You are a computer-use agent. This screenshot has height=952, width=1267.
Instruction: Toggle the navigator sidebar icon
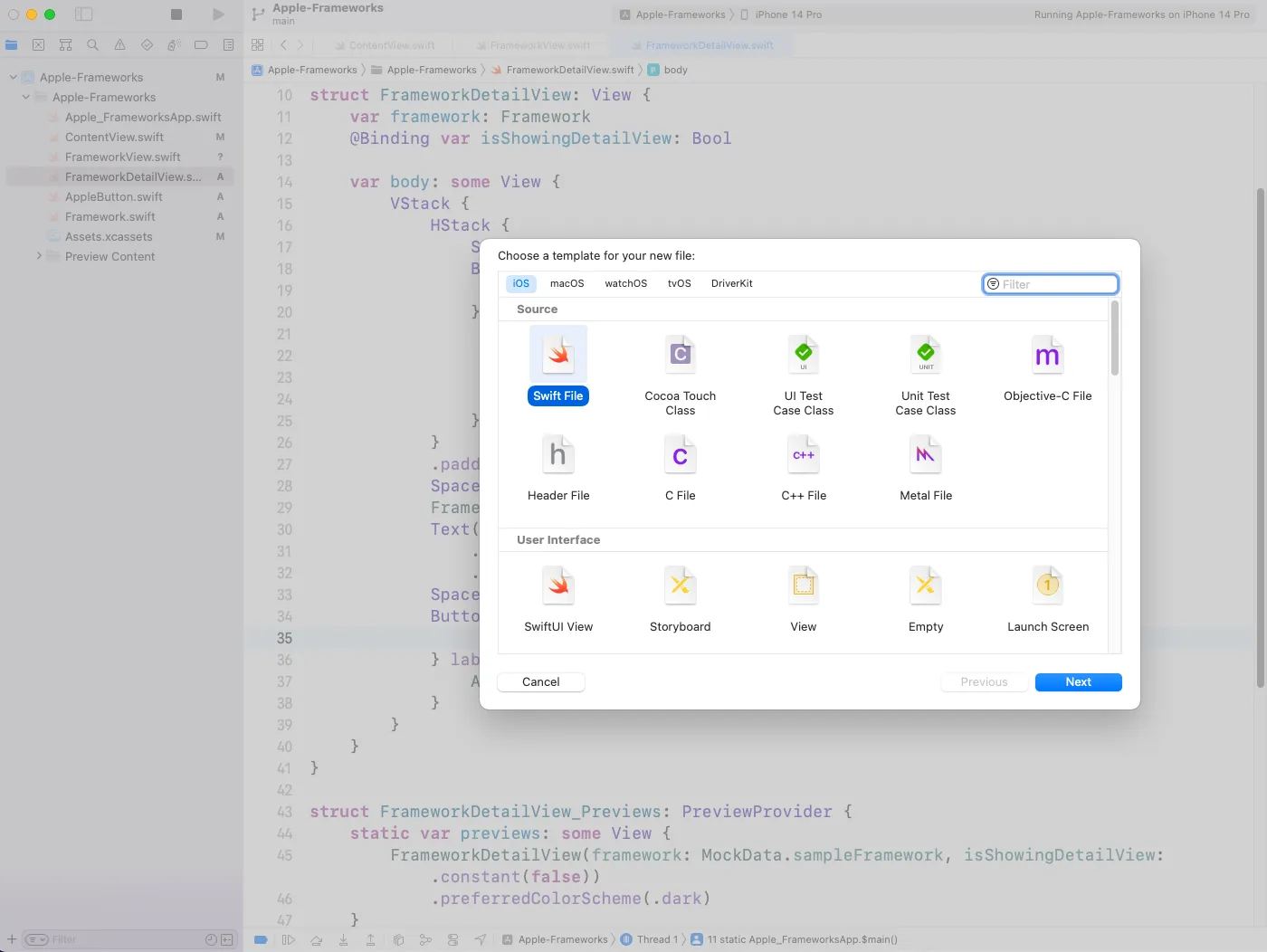[83, 14]
